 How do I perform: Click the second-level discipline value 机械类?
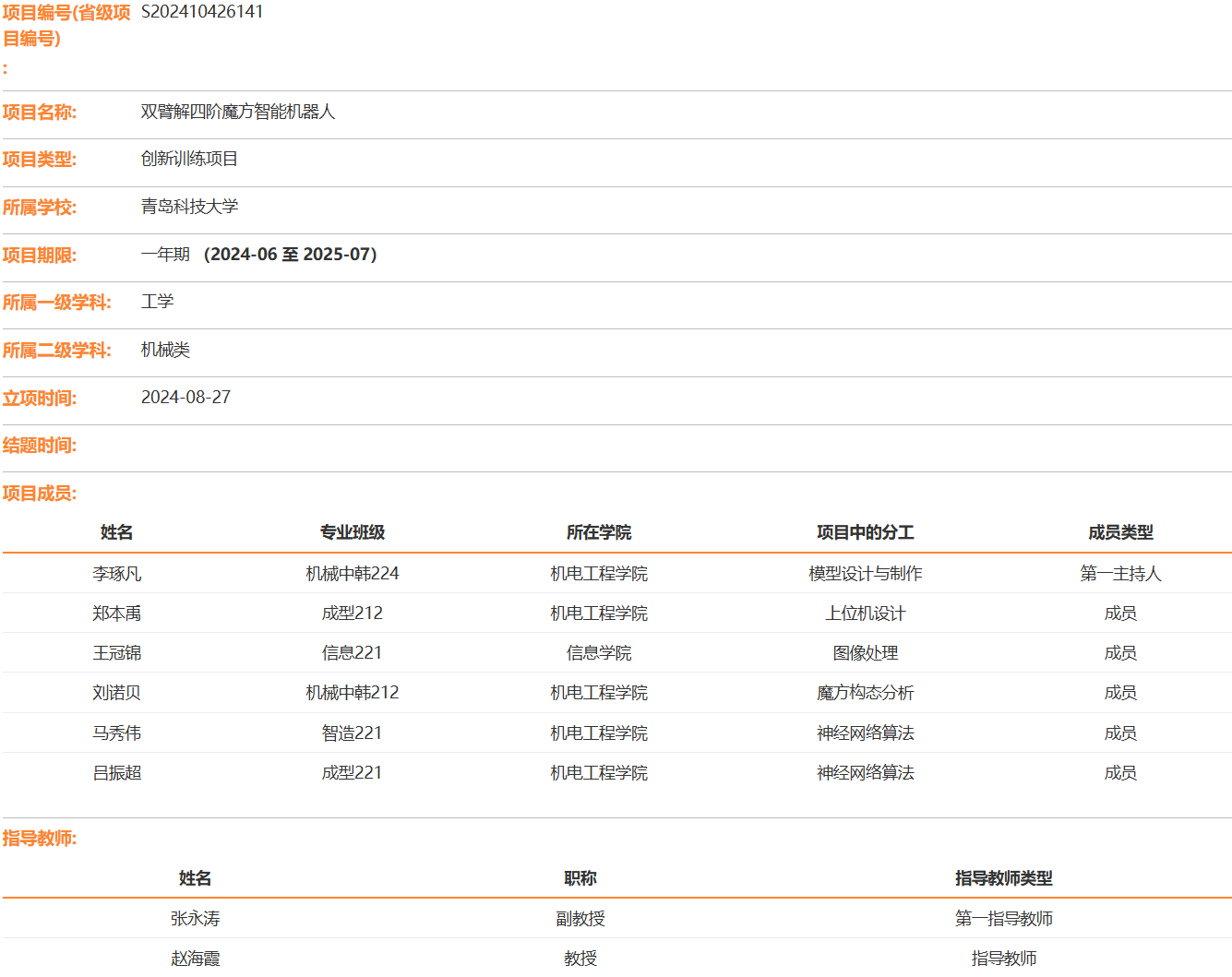(x=165, y=350)
